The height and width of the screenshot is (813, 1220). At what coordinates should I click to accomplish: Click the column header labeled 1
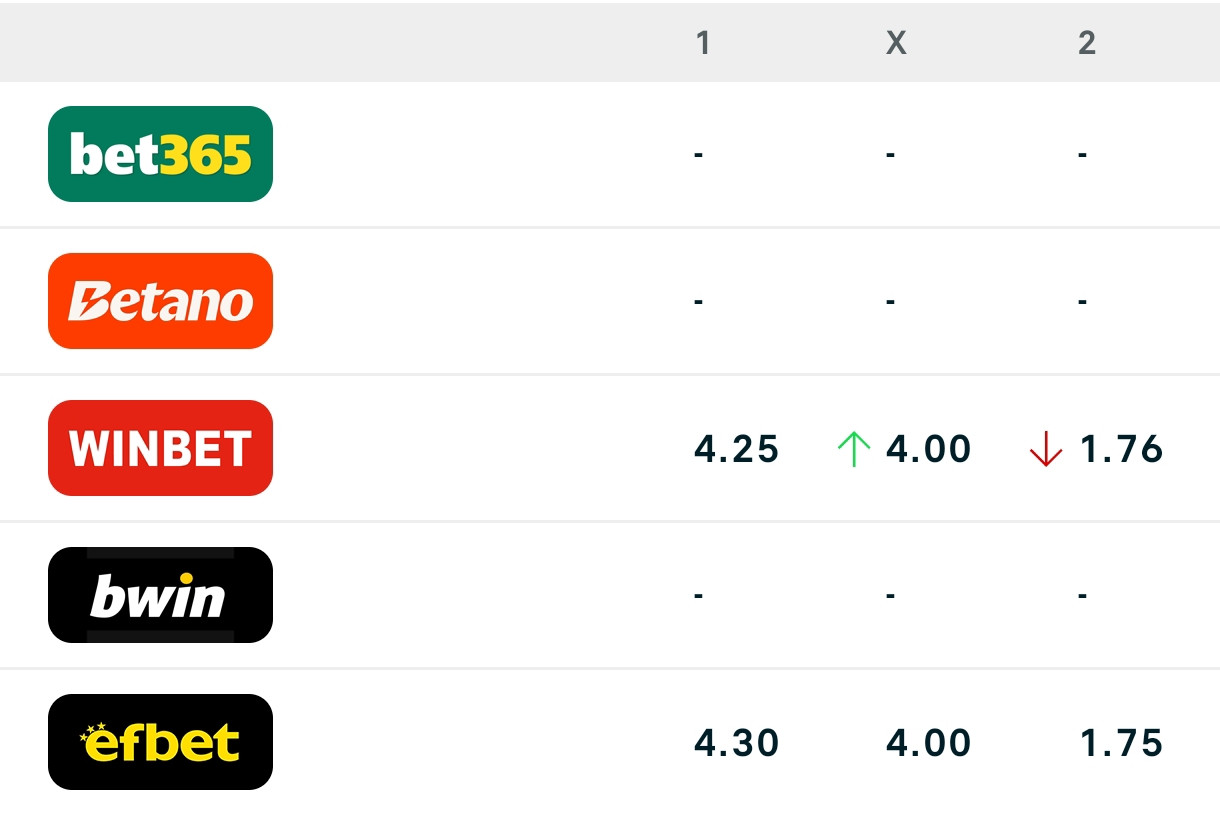pos(703,42)
